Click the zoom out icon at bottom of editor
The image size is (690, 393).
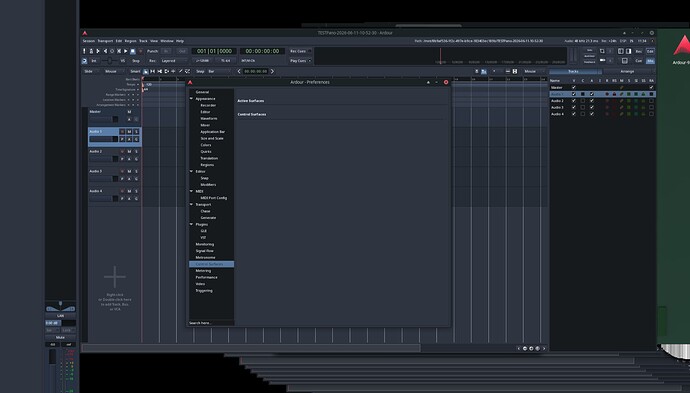(525, 348)
